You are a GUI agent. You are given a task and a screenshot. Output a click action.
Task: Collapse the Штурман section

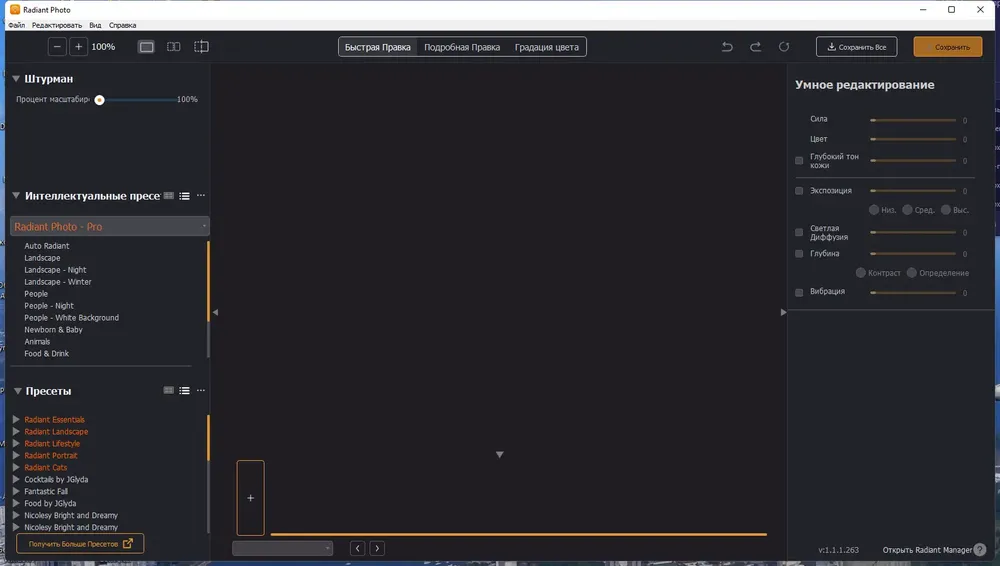click(x=16, y=78)
